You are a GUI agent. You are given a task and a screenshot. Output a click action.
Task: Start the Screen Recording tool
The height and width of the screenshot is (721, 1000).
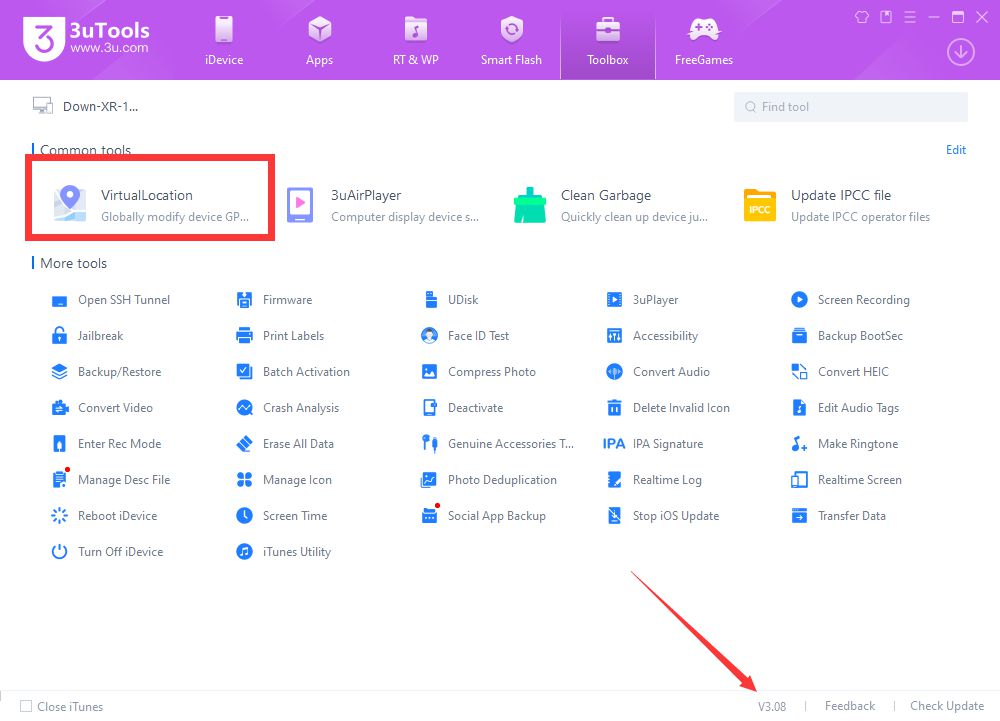pos(850,300)
